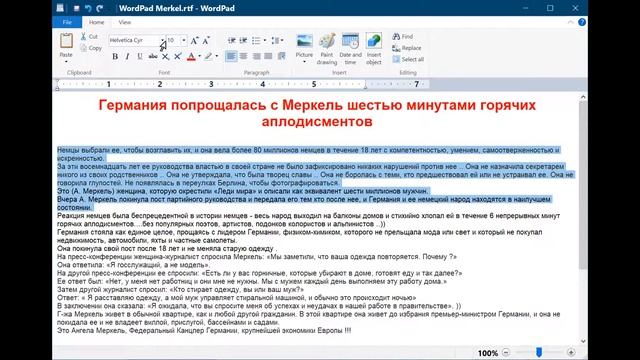Viewport: 640px width, 360px height.
Task: Redo the last action
Action: point(100,8)
